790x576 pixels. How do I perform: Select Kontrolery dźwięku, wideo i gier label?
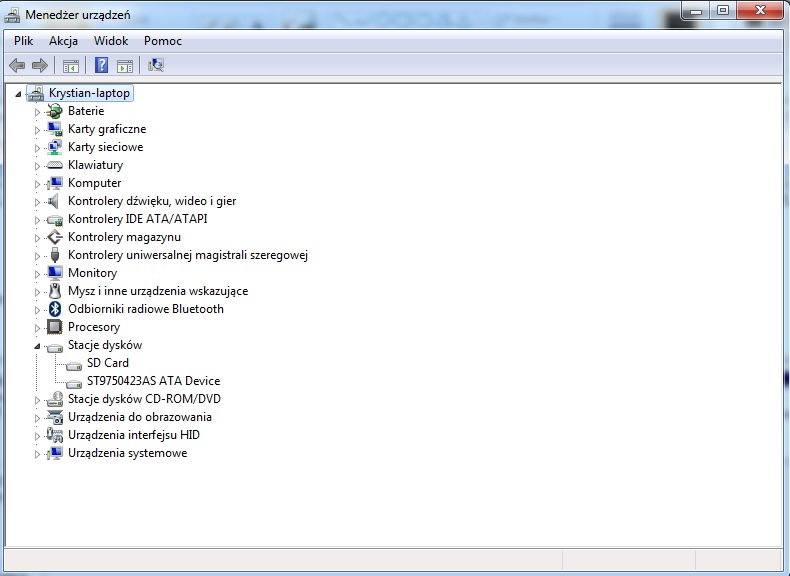(152, 201)
